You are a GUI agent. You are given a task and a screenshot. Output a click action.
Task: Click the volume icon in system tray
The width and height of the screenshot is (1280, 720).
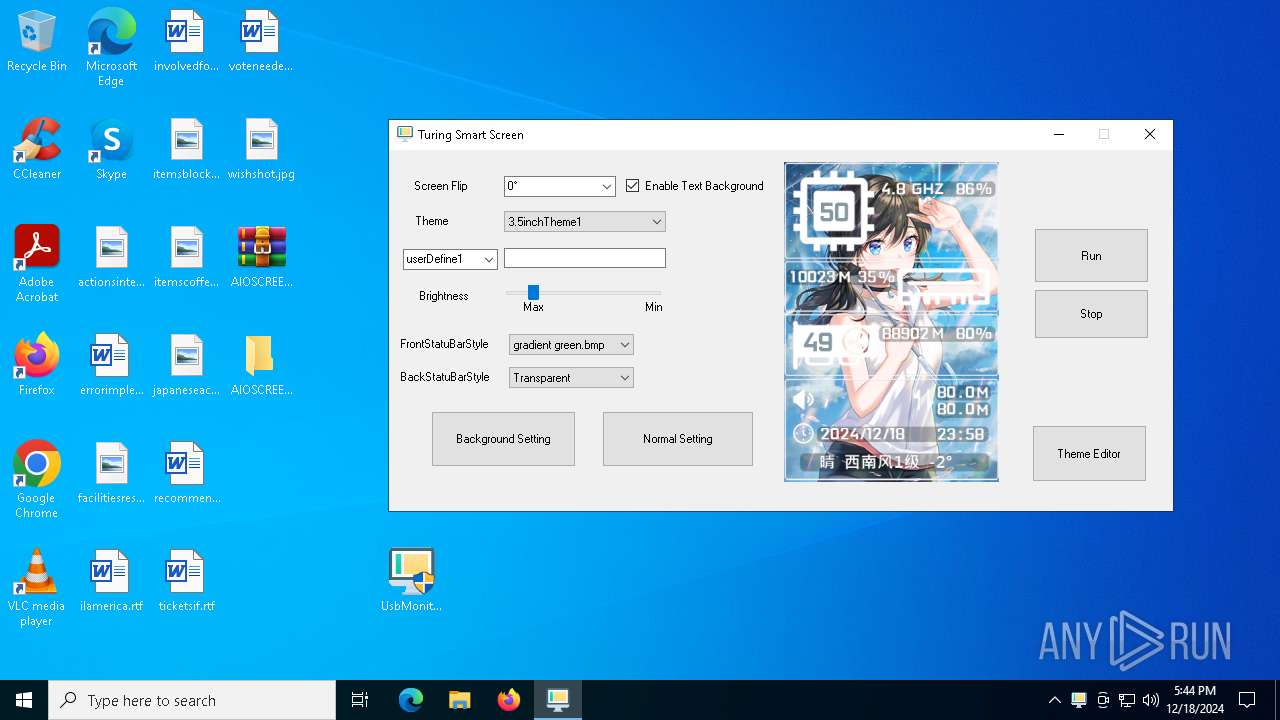tap(1151, 700)
